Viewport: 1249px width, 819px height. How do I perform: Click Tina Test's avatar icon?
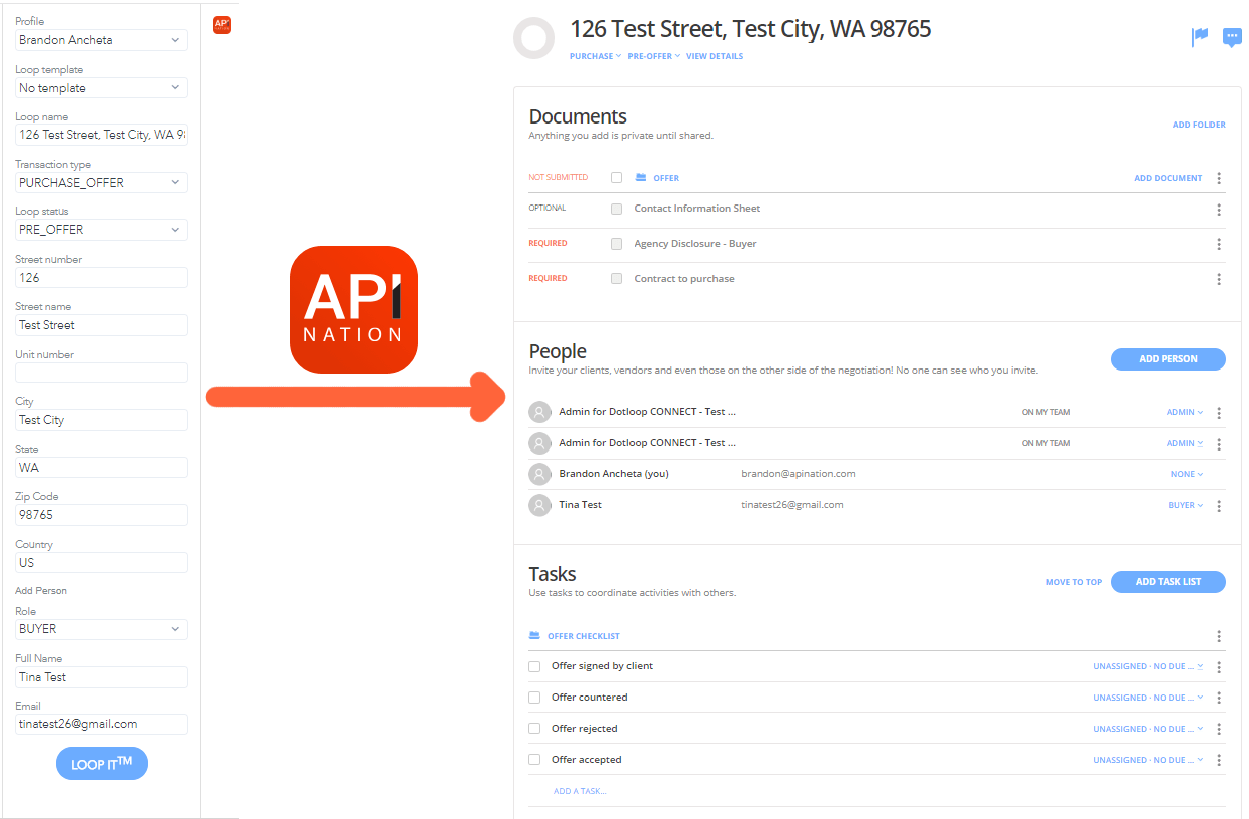click(x=540, y=505)
